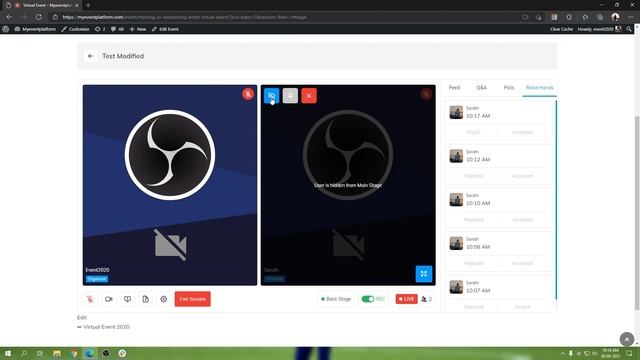Open the comments icon showing 68
Image resolution: width=640 pixels, height=360 pixels.
(x=118, y=29)
